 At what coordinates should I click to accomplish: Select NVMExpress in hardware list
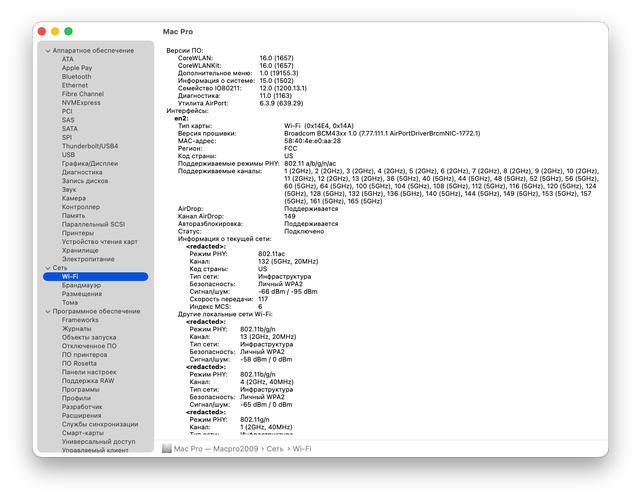click(x=81, y=103)
